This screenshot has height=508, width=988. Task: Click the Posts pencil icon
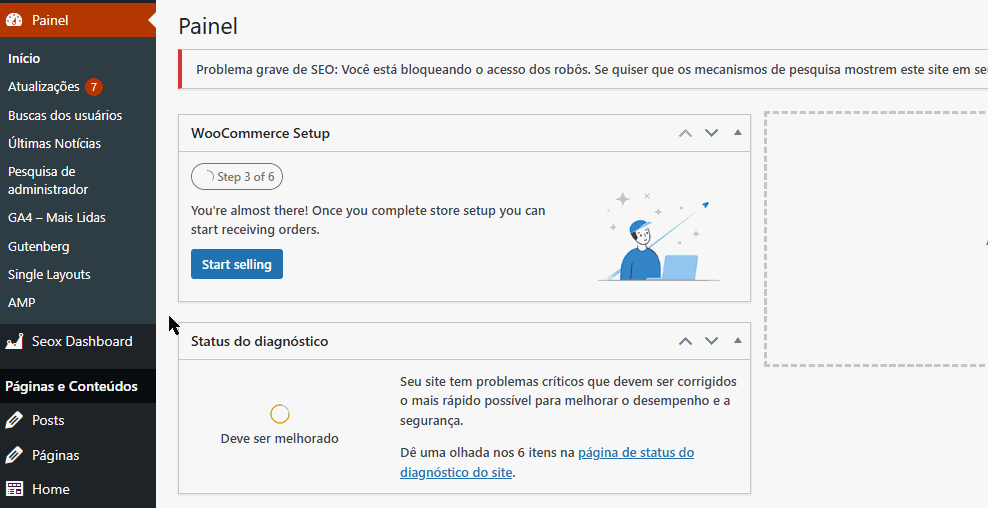click(x=14, y=420)
